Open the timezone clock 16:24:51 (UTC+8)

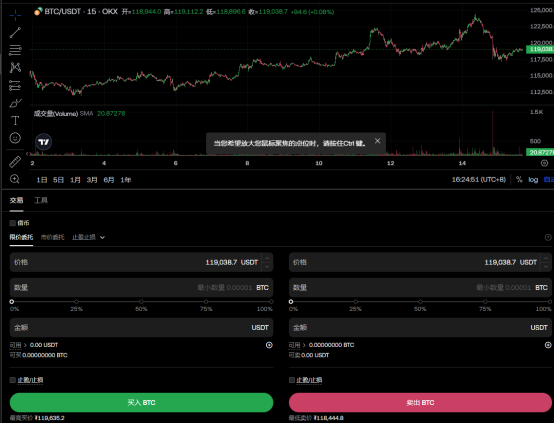479,180
